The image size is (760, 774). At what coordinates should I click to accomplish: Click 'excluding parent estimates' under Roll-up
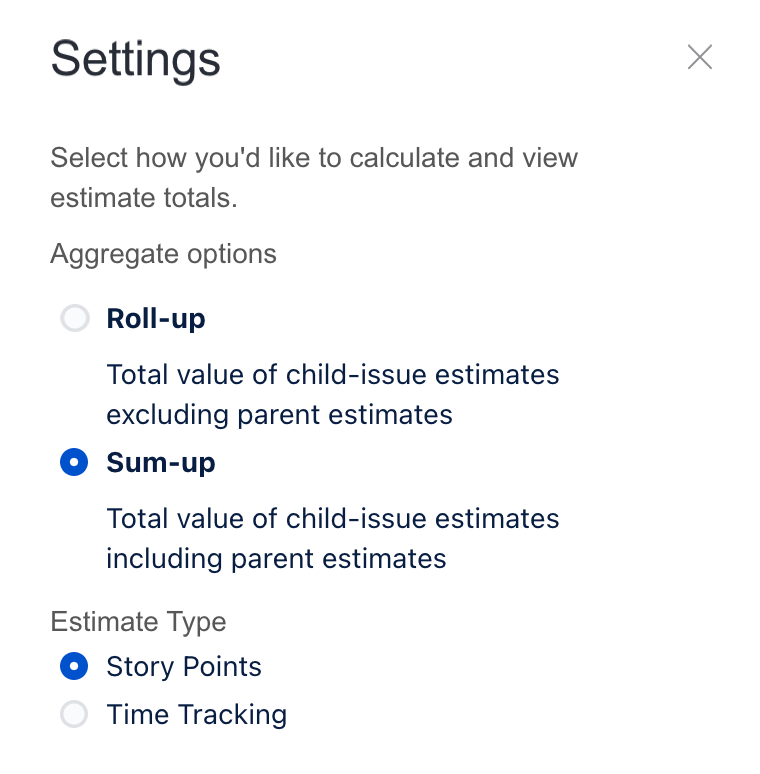coord(279,415)
